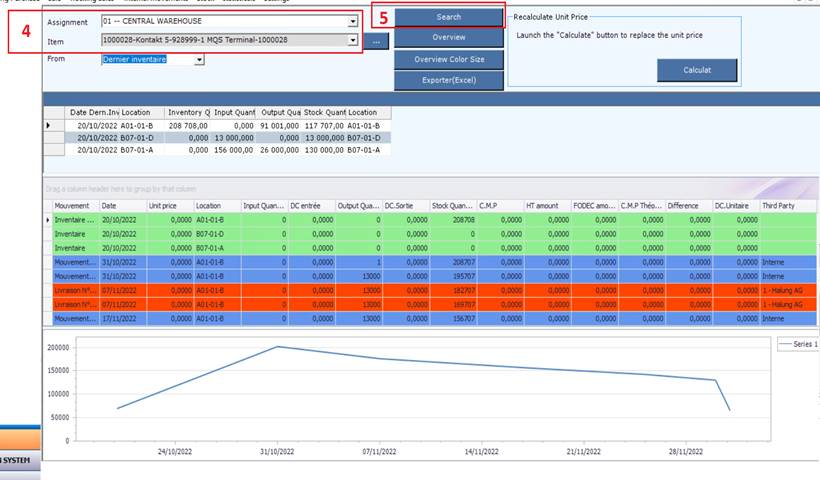Click the group-by drag column header panel
The height and width of the screenshot is (480, 820).
click(x=430, y=189)
